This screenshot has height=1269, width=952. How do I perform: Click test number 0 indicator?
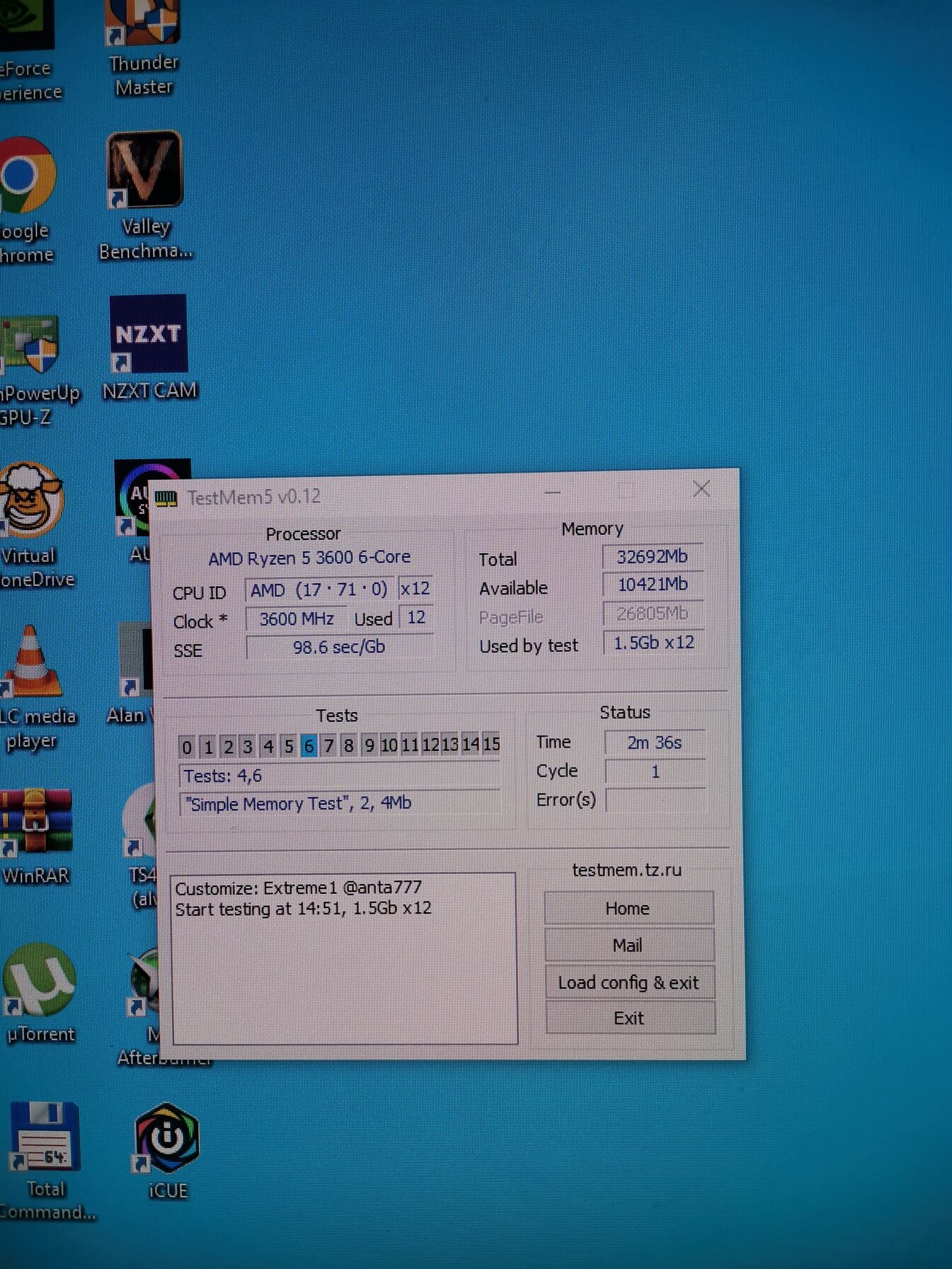[187, 747]
